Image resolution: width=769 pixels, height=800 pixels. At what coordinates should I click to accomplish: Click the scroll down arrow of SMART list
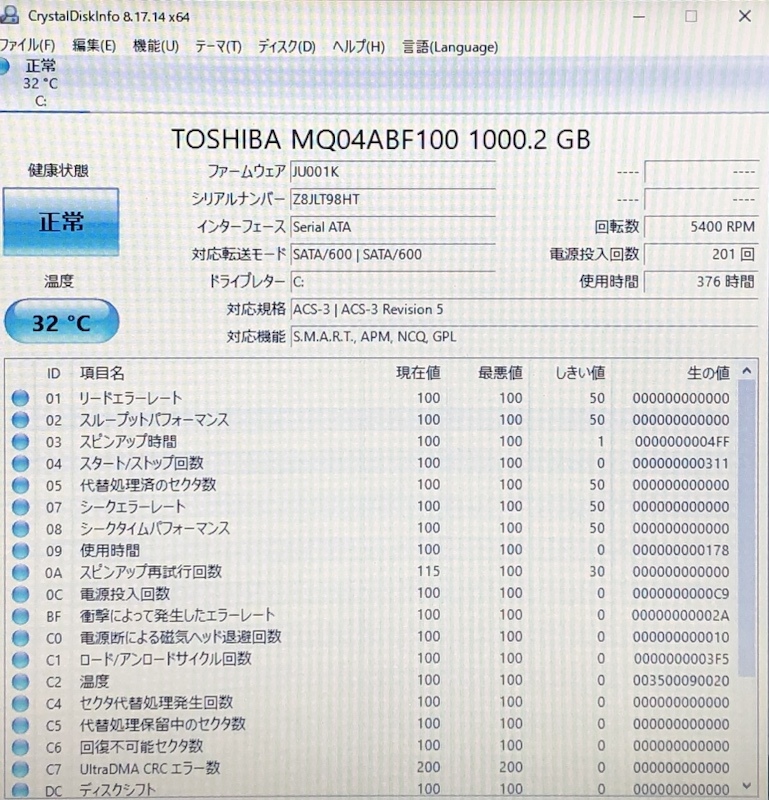(x=747, y=786)
